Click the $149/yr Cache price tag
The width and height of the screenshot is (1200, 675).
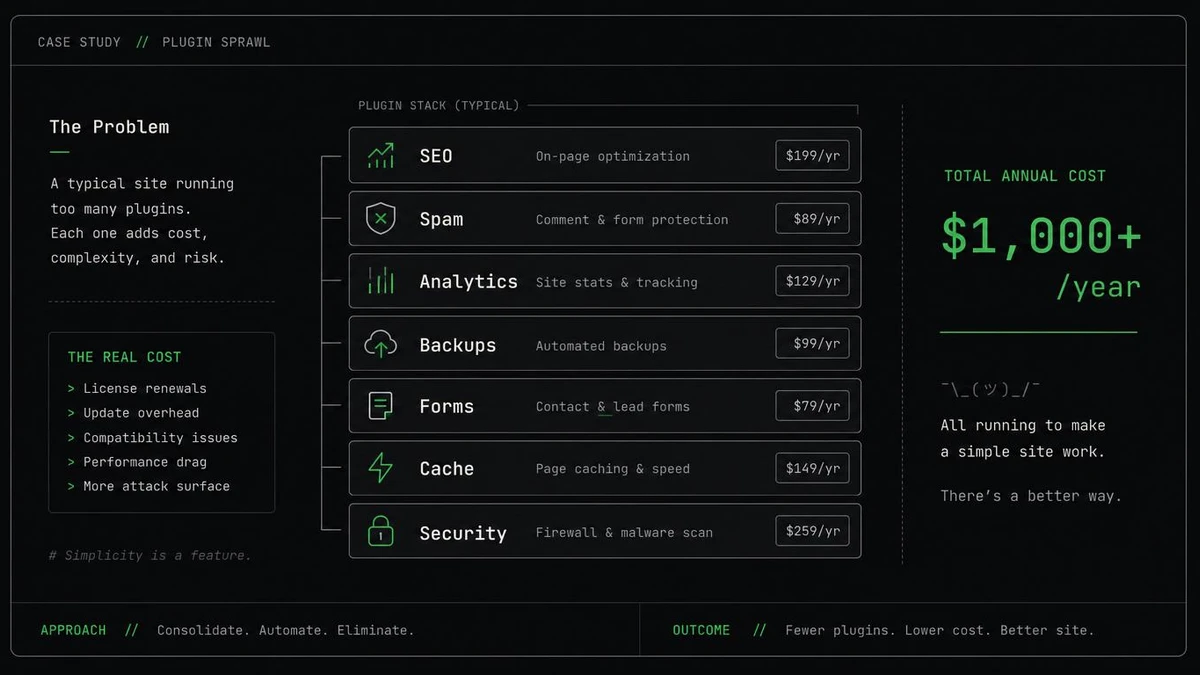(812, 468)
